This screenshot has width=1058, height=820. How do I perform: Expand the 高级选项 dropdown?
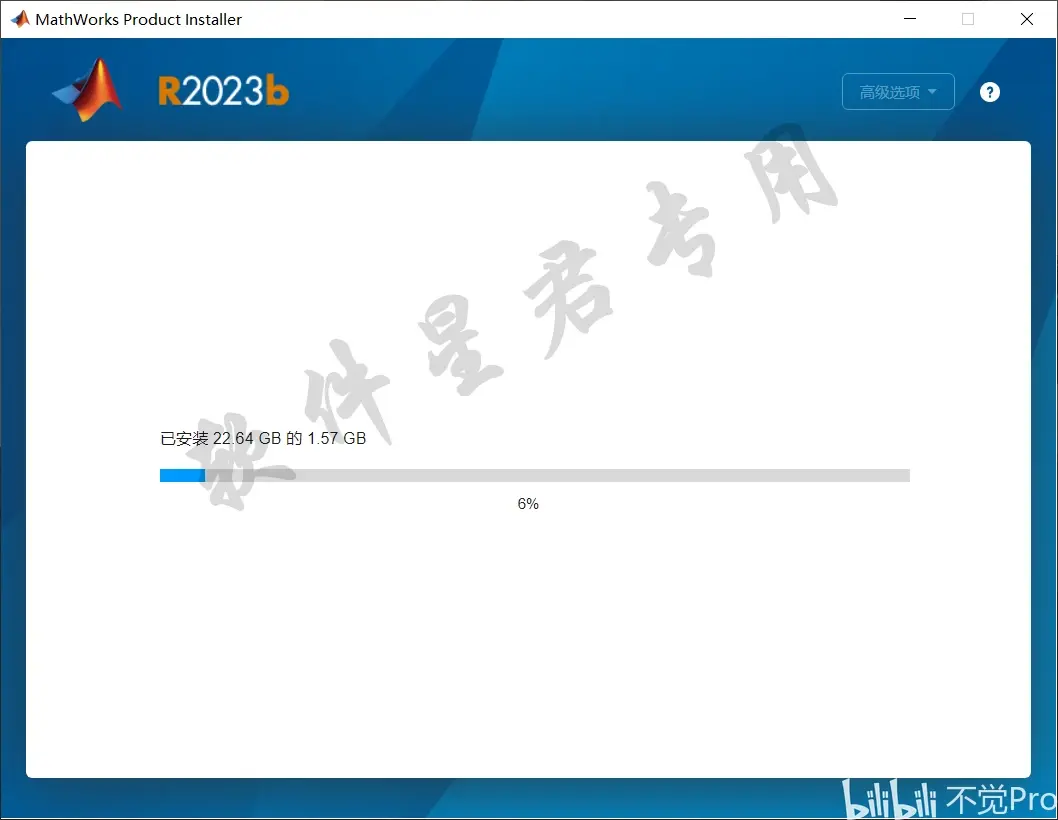point(898,92)
